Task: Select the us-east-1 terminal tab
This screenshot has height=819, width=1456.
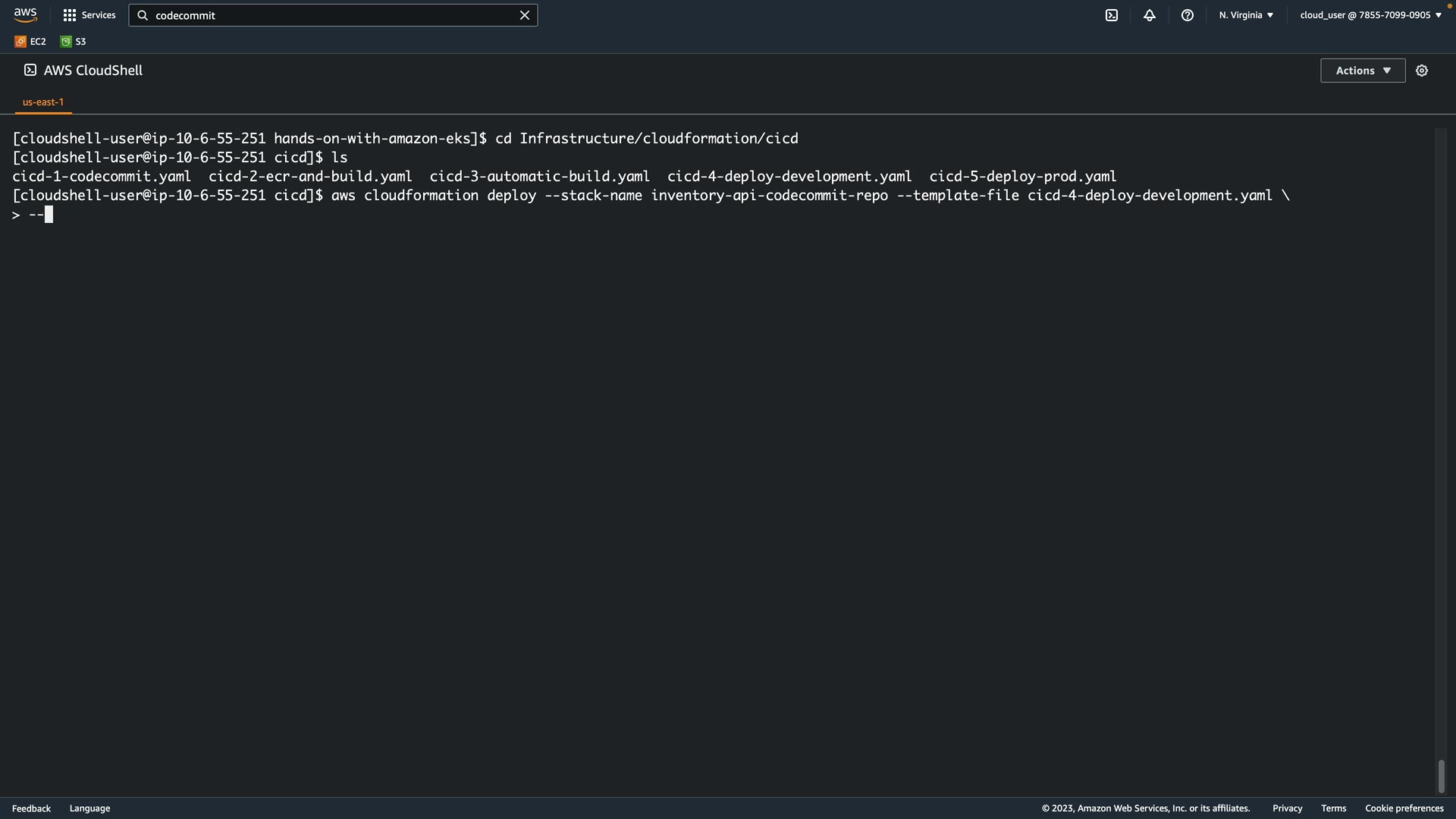Action: point(43,102)
